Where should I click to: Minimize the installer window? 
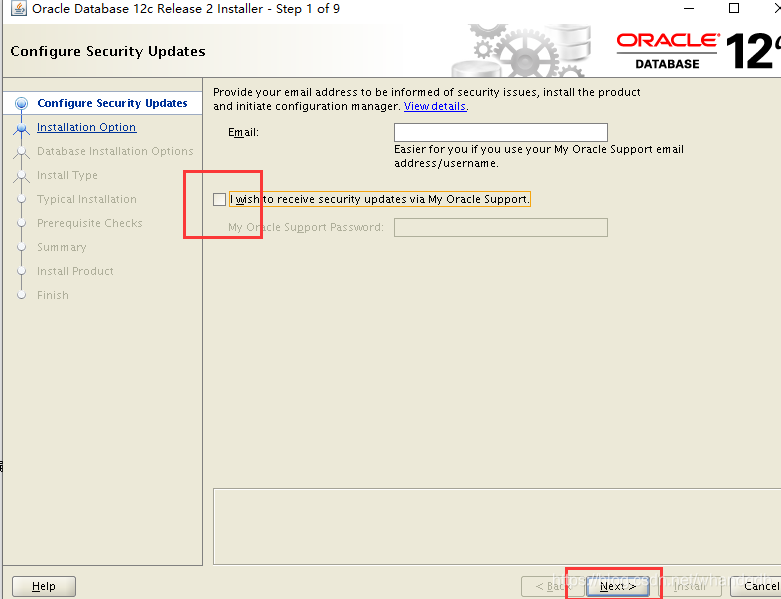[689, 8]
